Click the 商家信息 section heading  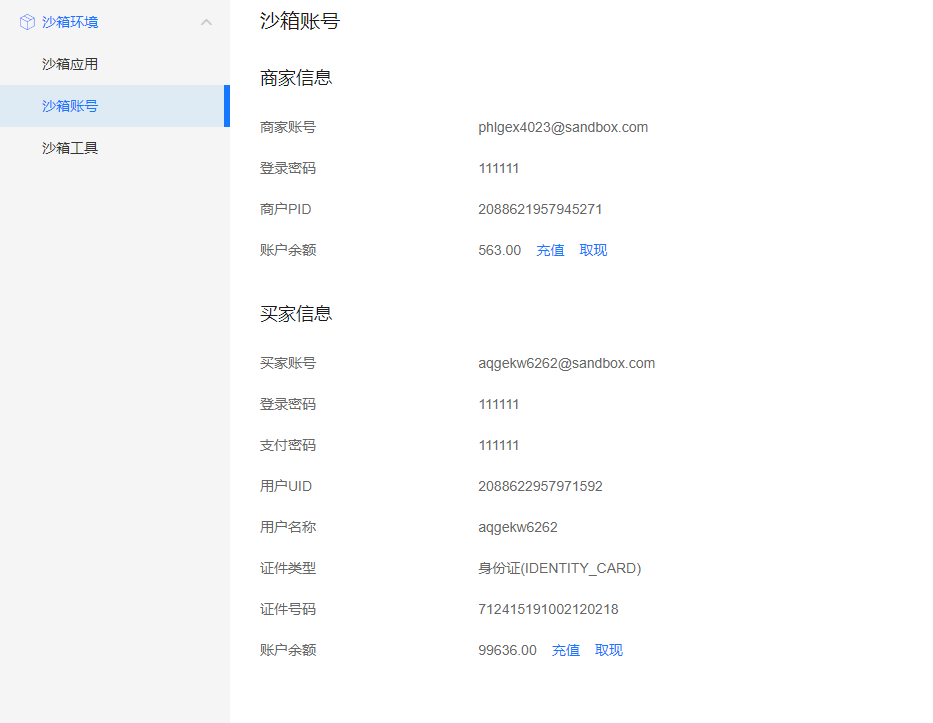tap(296, 78)
